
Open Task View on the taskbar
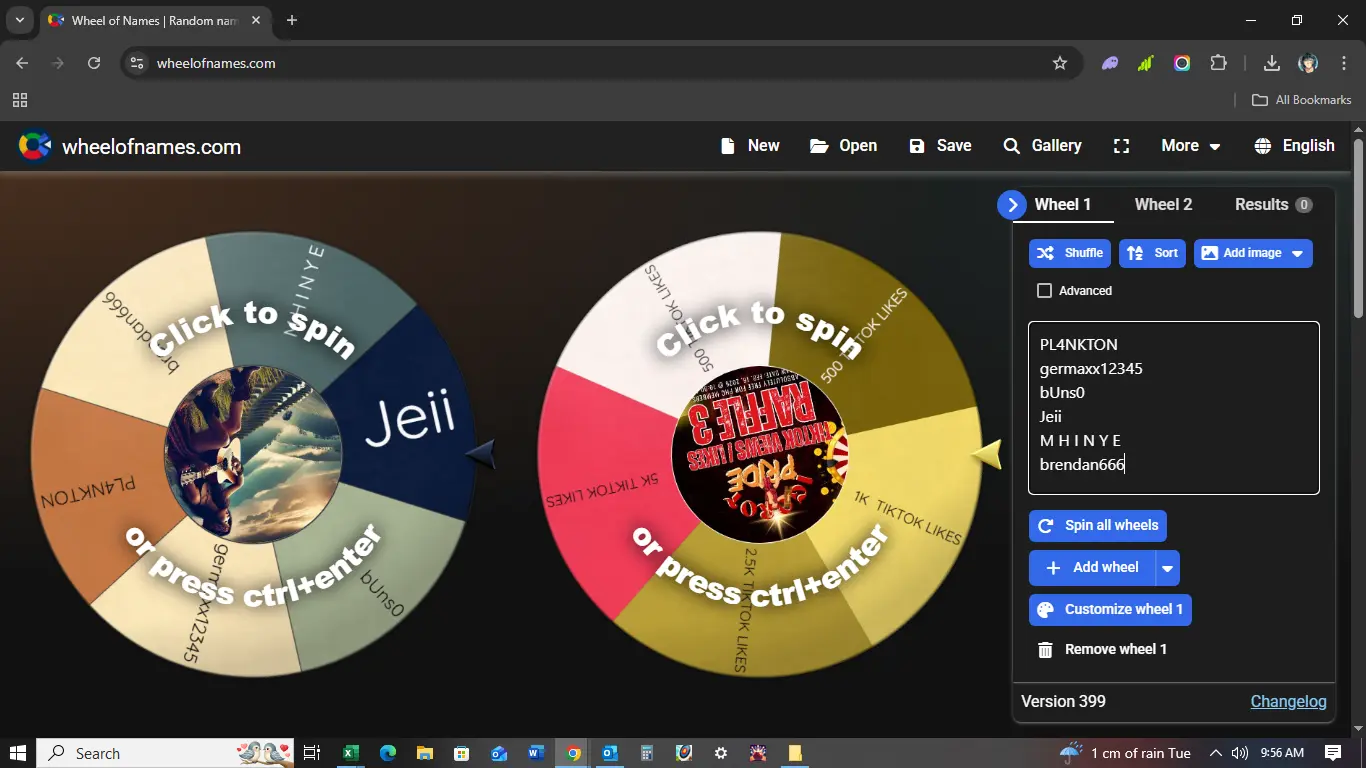pyautogui.click(x=312, y=753)
